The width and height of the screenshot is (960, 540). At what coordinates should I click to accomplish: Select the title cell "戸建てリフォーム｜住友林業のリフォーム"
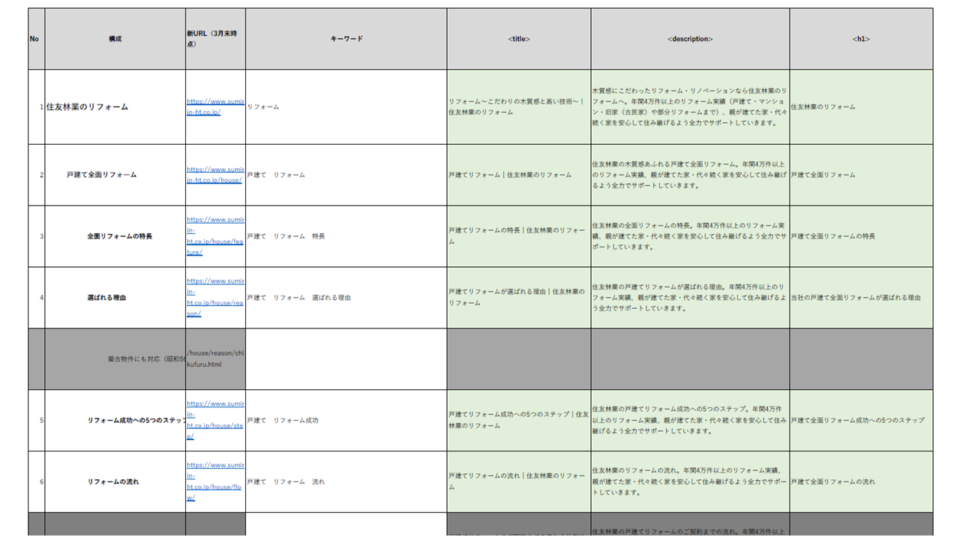(x=519, y=174)
